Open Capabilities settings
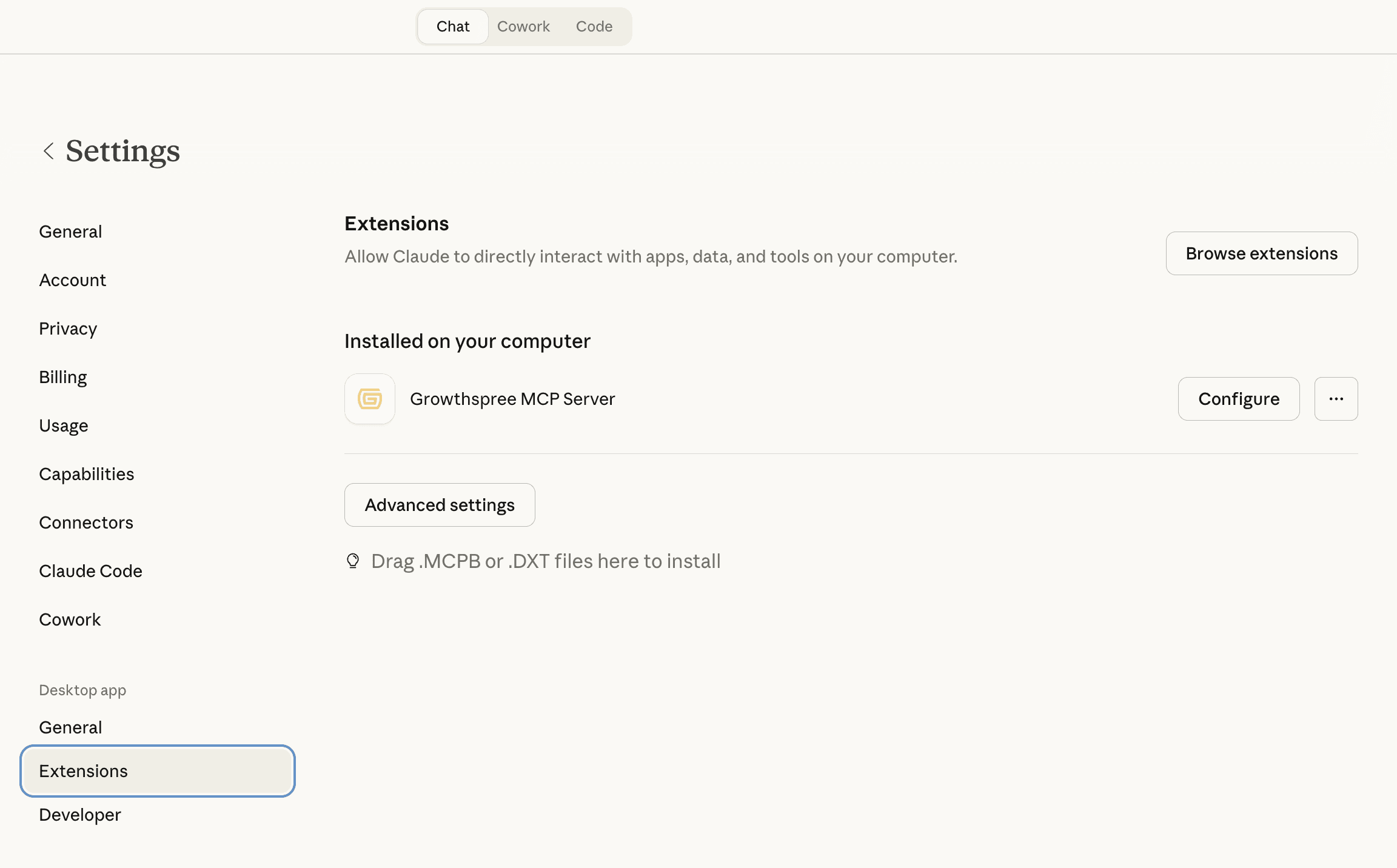 (x=87, y=474)
